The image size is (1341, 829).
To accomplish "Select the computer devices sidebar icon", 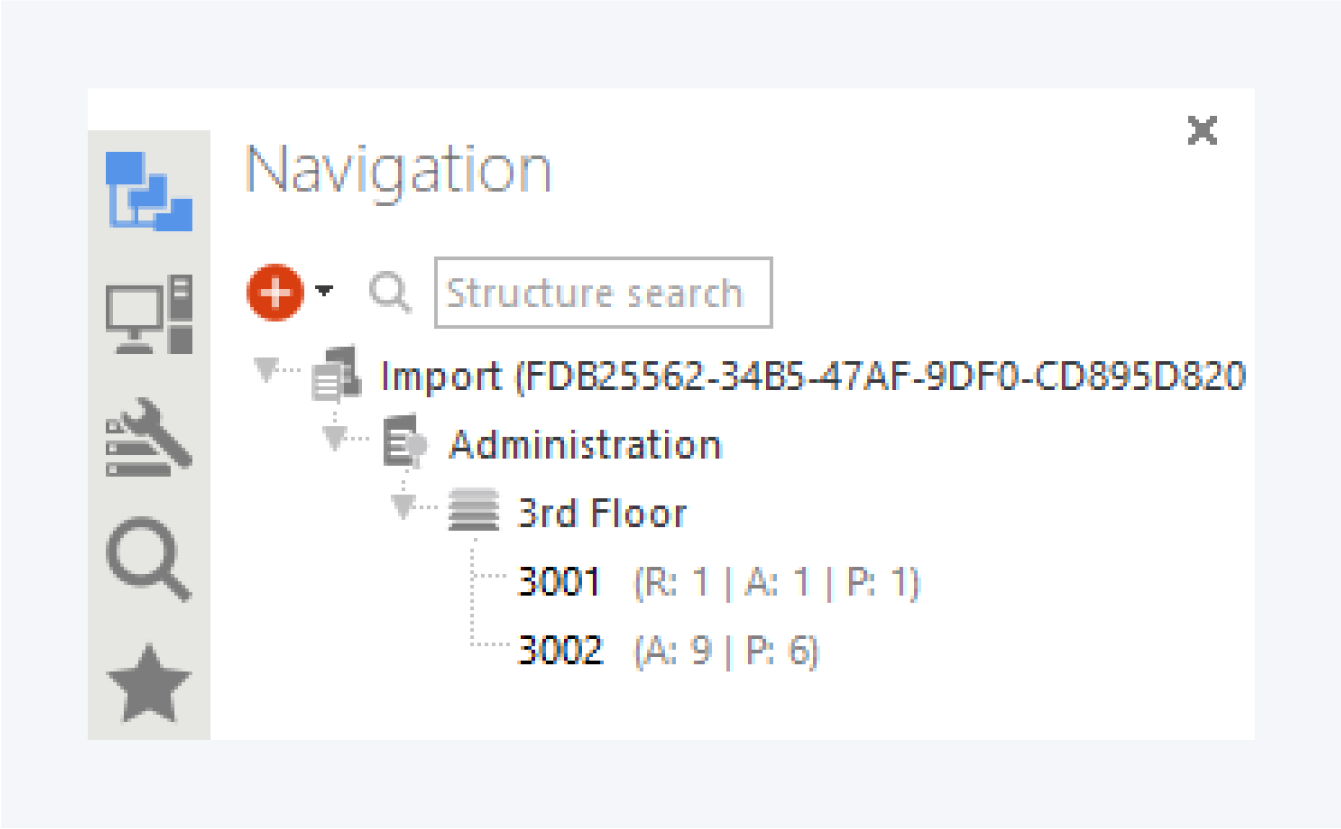I will [149, 314].
